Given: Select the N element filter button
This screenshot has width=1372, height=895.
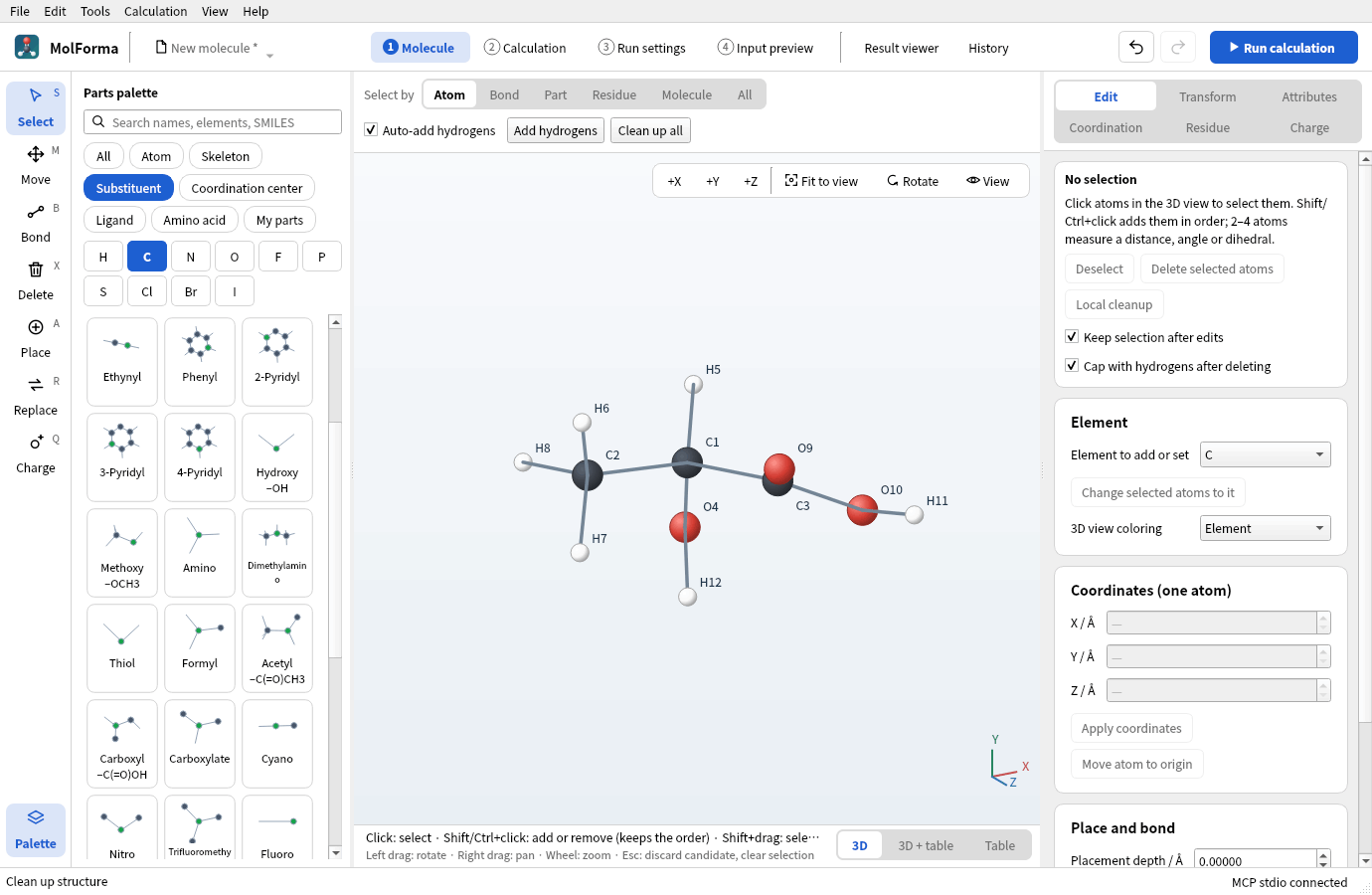Looking at the screenshot, I should point(191,257).
